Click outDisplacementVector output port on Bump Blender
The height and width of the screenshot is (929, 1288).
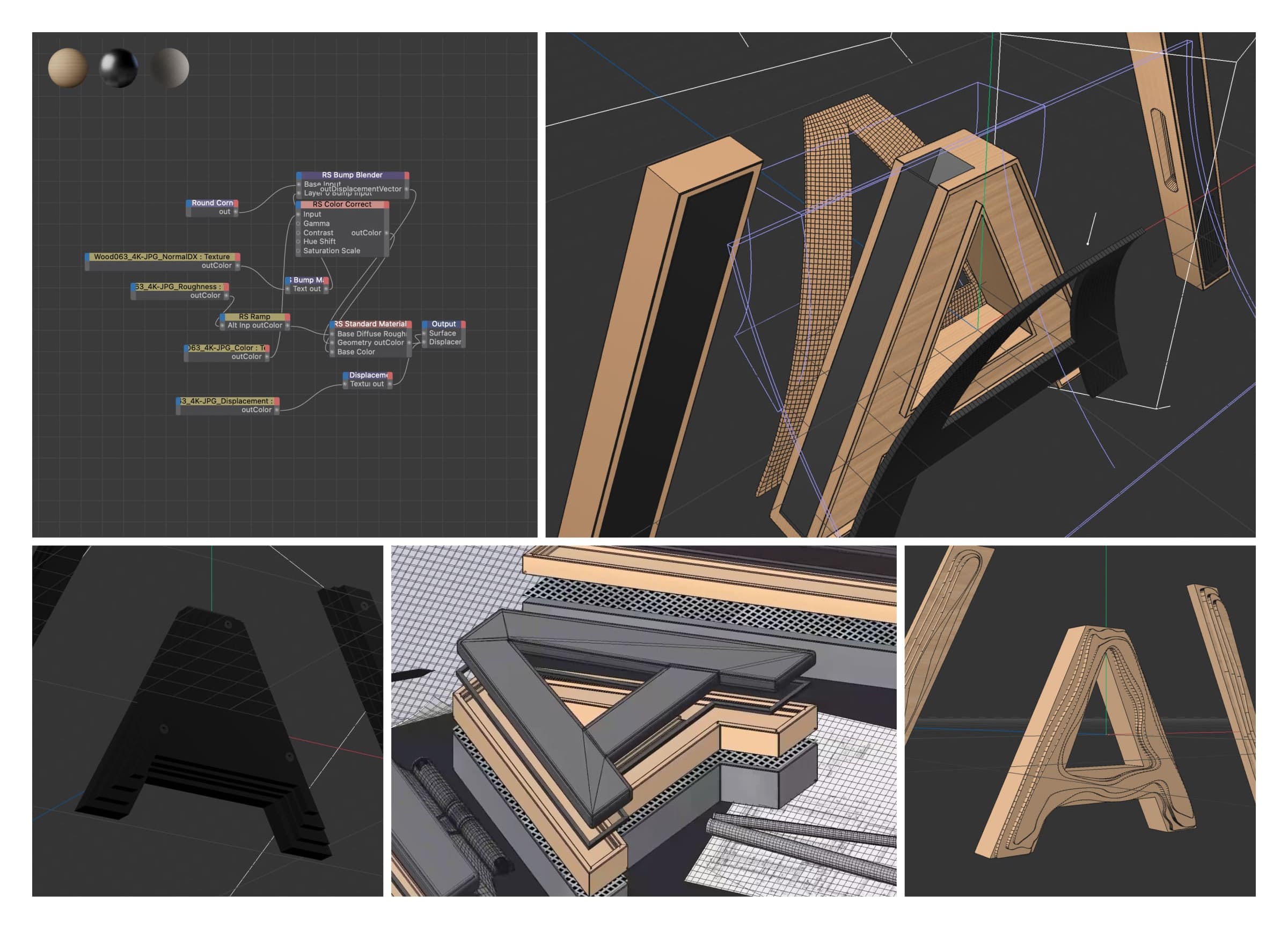(x=406, y=189)
